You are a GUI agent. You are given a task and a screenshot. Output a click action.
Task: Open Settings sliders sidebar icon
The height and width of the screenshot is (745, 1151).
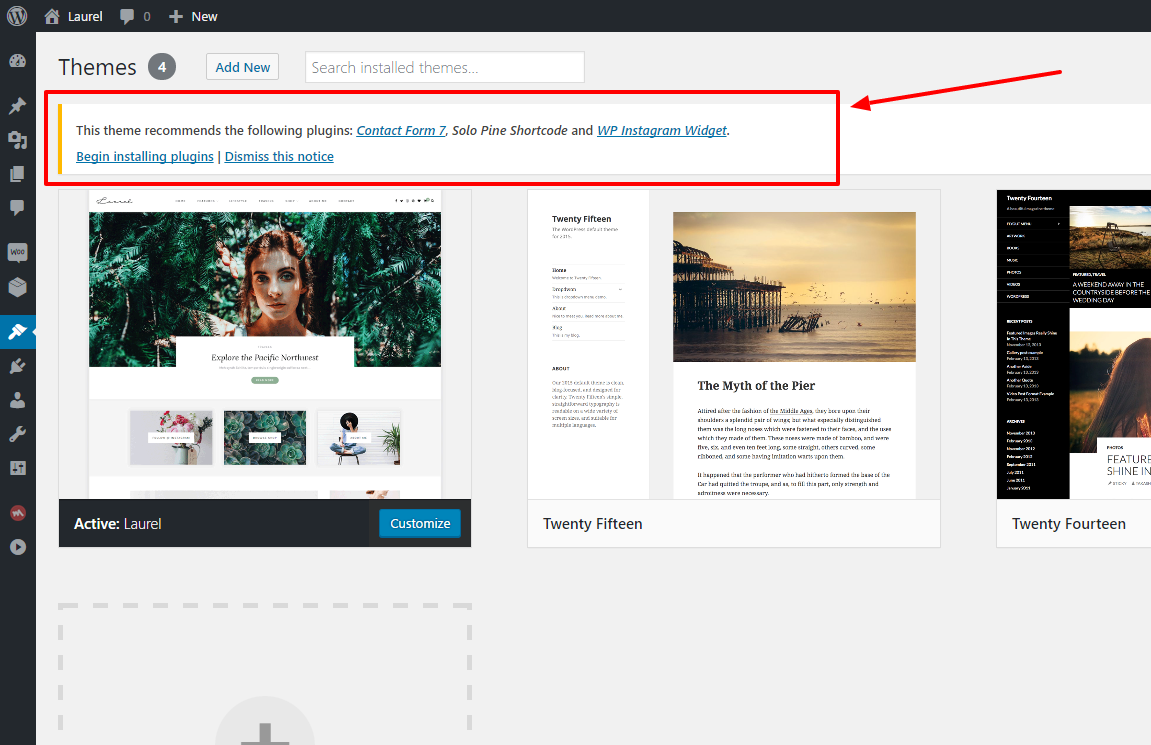coord(18,468)
